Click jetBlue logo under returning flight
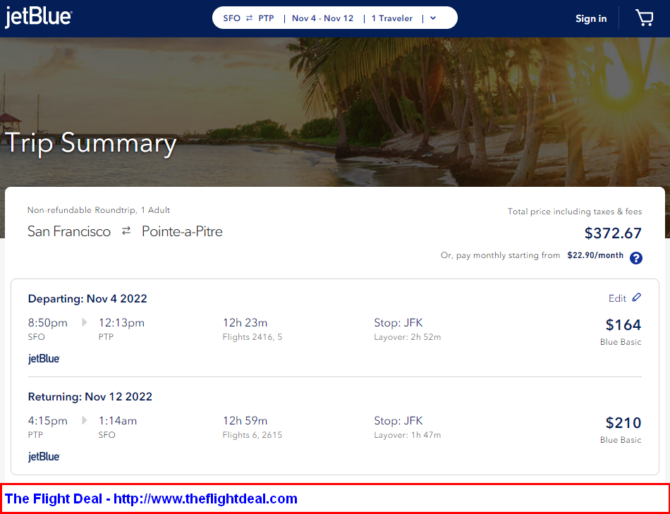670x514 pixels. coord(44,456)
